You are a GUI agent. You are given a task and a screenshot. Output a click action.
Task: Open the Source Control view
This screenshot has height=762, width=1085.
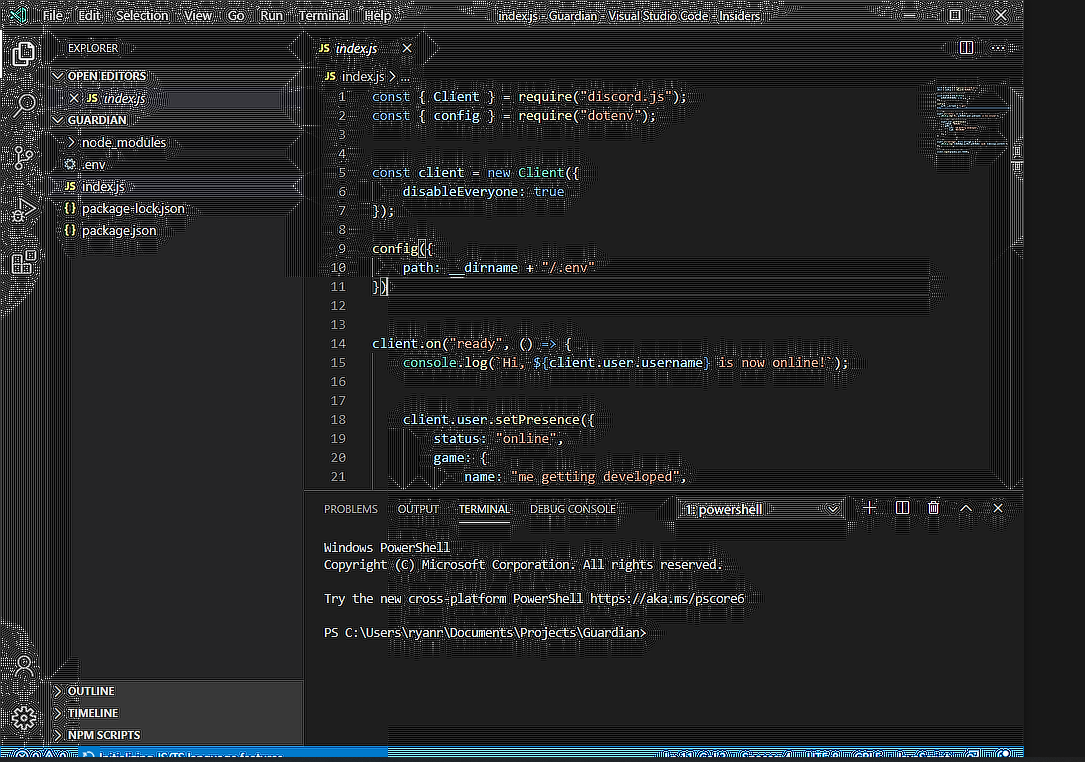[23, 157]
